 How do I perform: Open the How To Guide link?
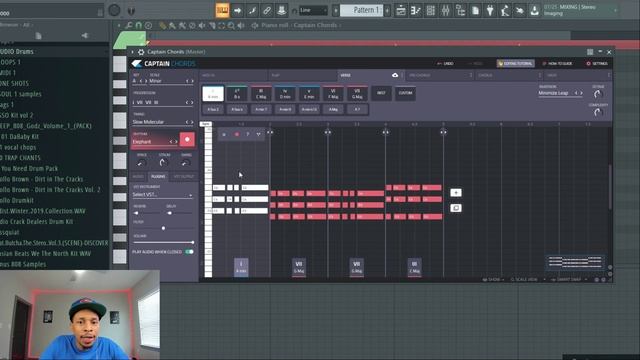click(x=558, y=64)
